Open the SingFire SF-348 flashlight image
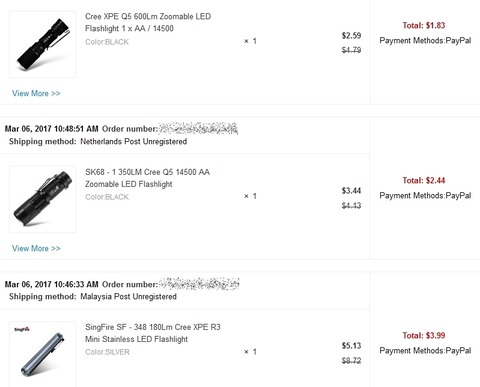 pyautogui.click(x=43, y=354)
